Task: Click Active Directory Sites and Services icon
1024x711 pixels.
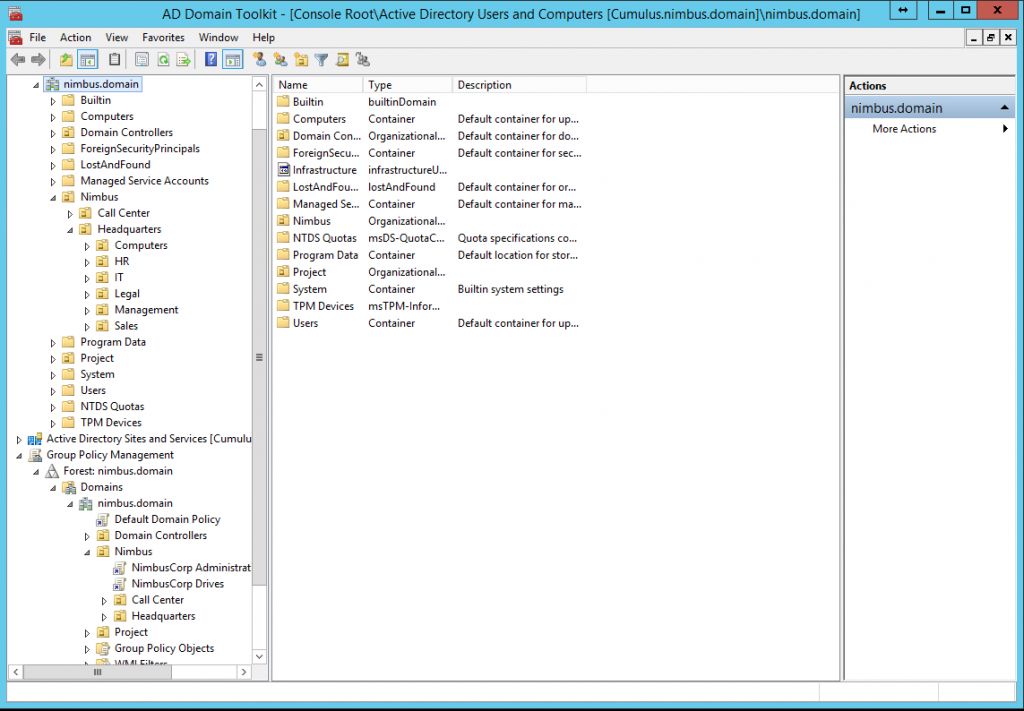Action: (x=35, y=439)
